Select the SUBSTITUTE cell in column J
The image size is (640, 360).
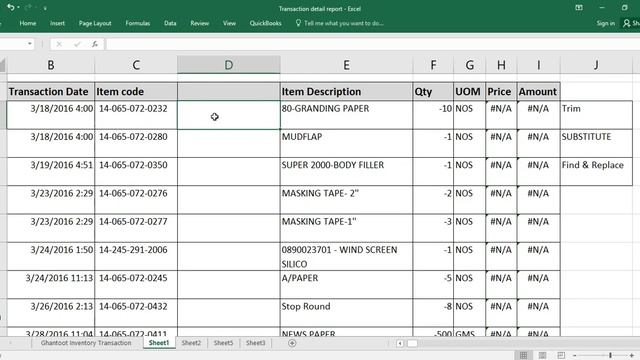click(x=596, y=143)
